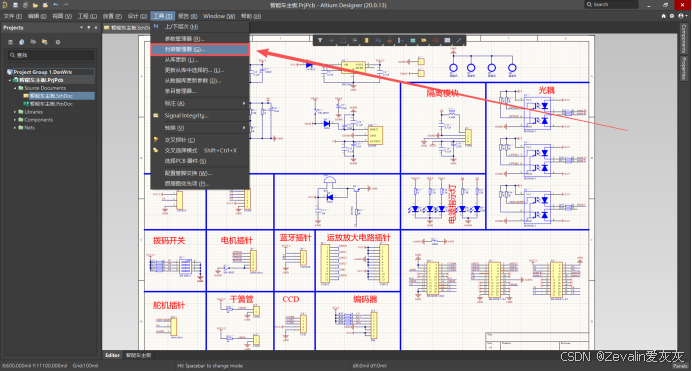This screenshot has height=371, width=692.
Task: Click the Redo arrow icon
Action: coord(66,5)
